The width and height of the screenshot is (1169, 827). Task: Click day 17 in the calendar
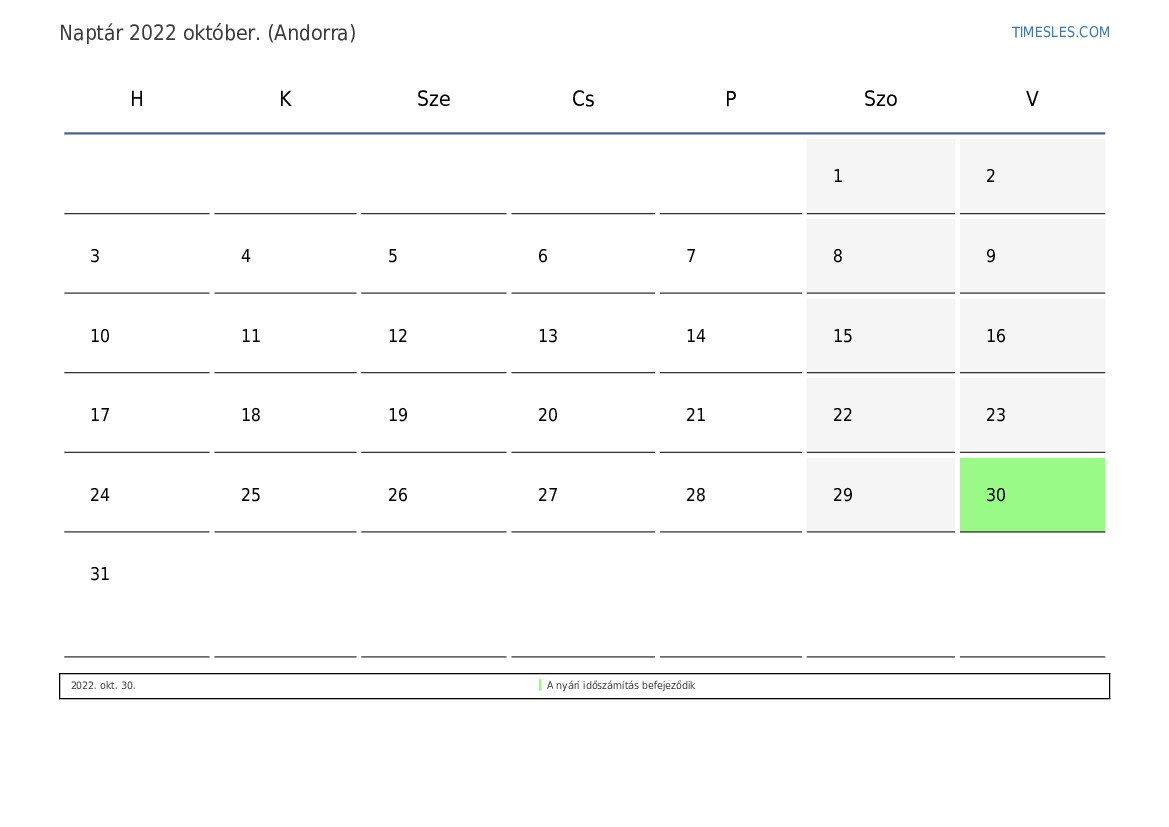tap(136, 415)
